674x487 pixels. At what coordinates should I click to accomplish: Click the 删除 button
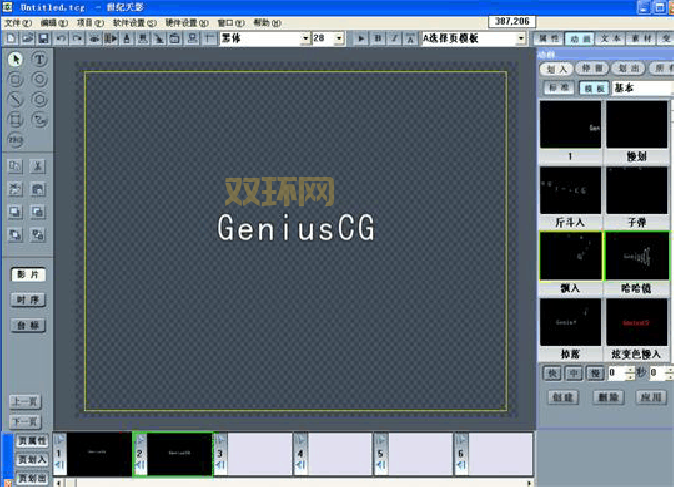(608, 397)
